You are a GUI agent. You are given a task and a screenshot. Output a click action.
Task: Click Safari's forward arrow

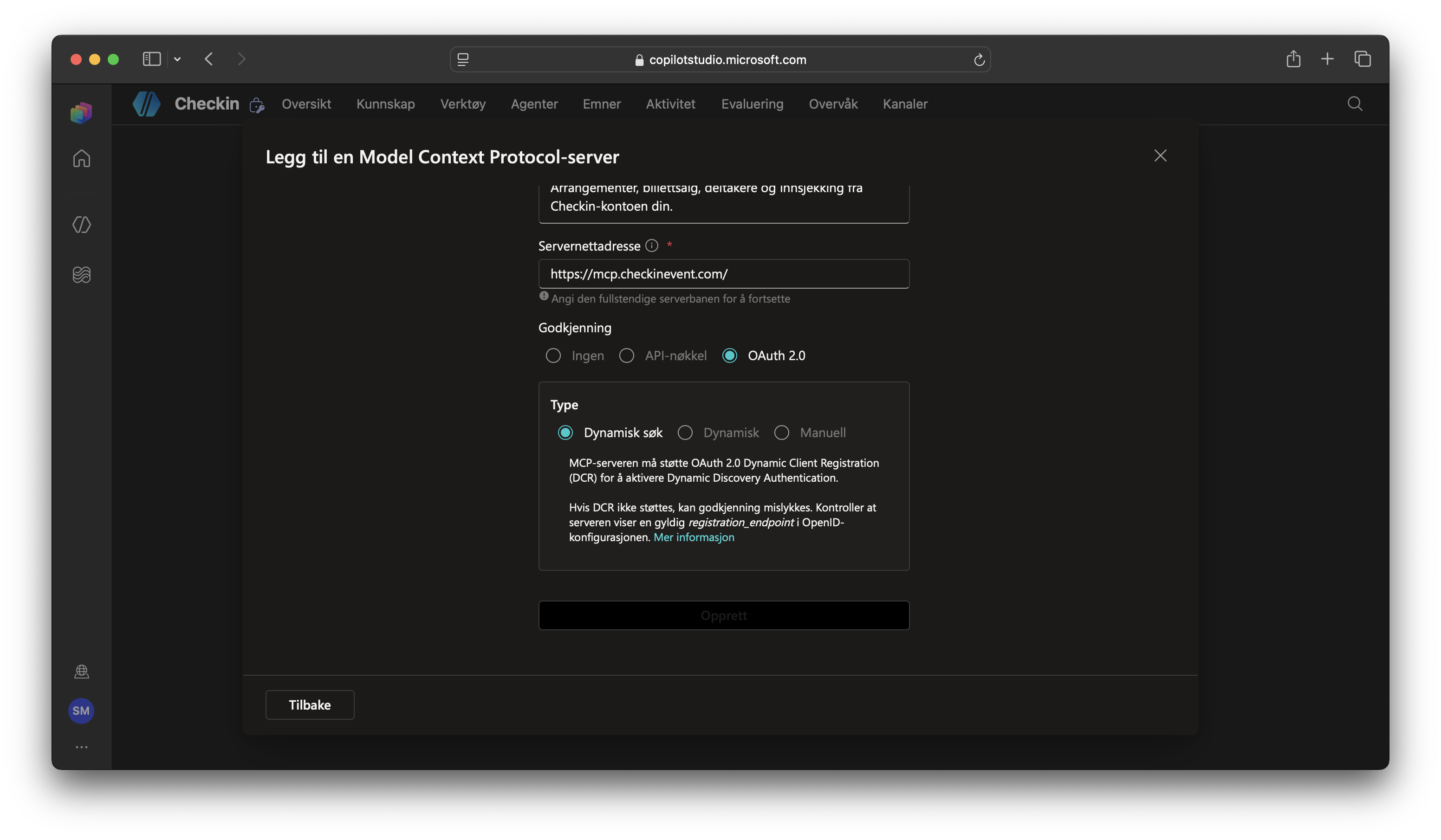pos(241,59)
